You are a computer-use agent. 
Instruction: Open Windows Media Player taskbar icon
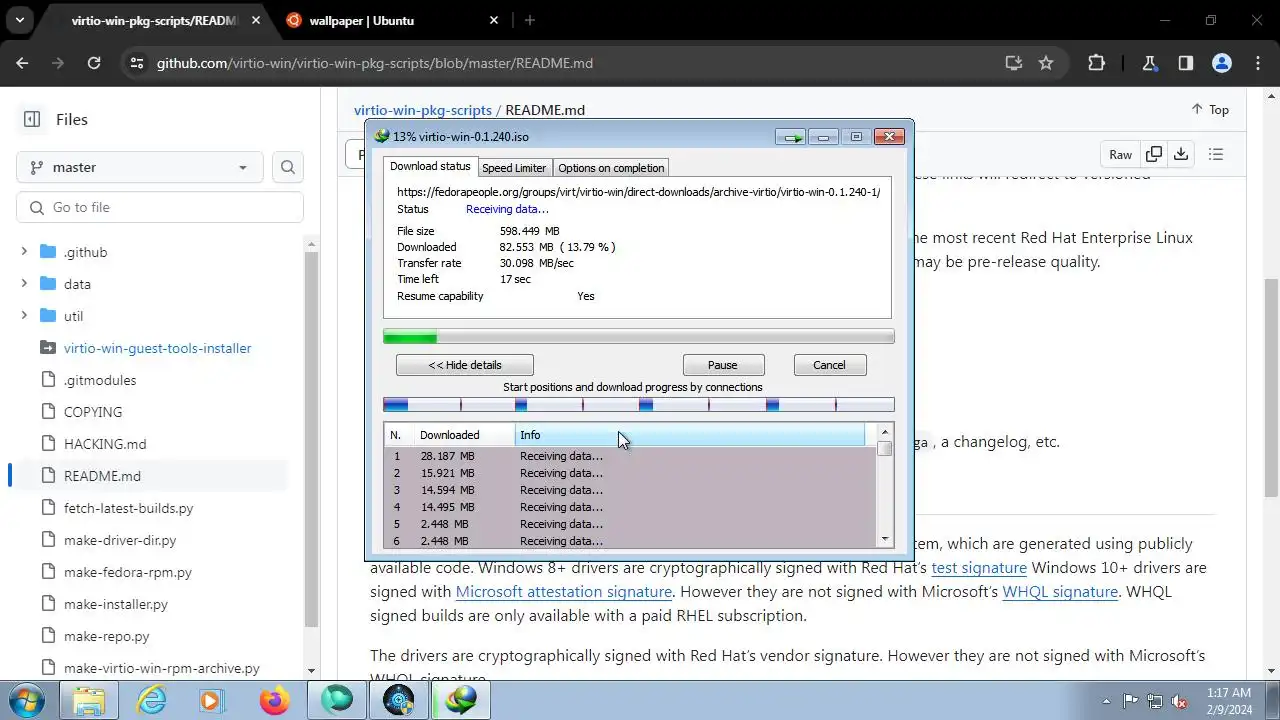(x=212, y=701)
